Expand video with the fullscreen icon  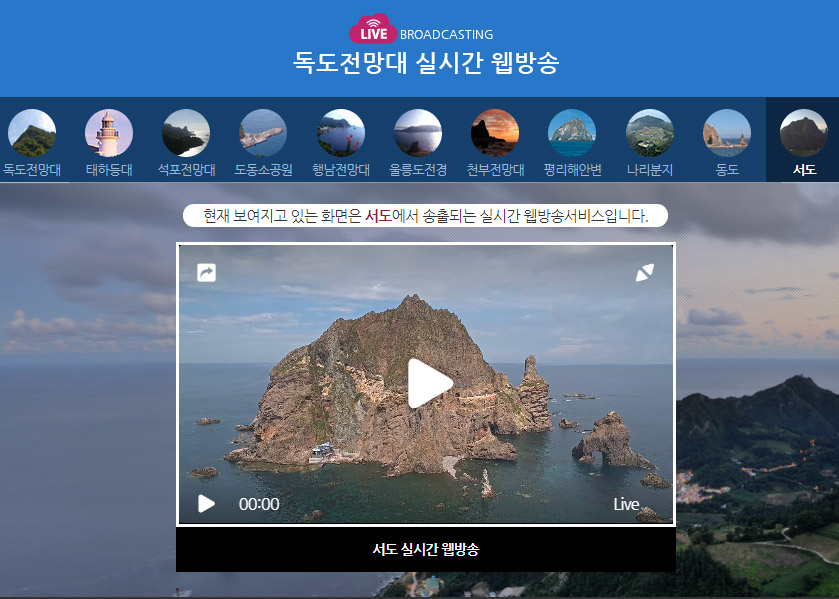tap(645, 272)
